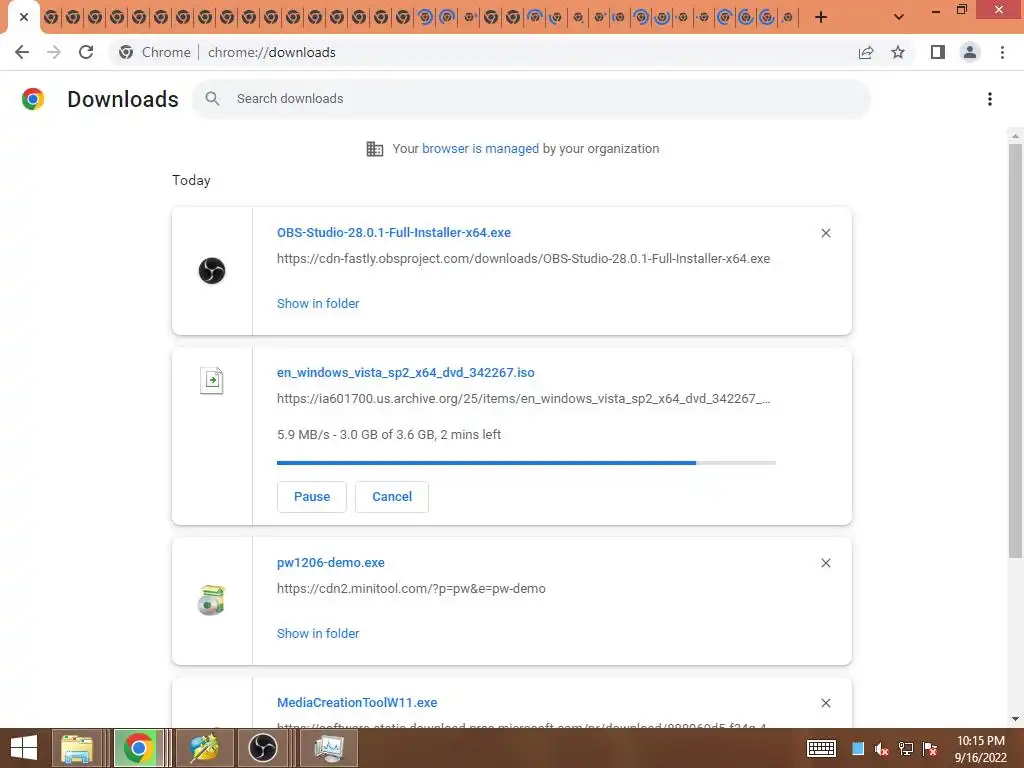The width and height of the screenshot is (1024, 768).
Task: Open OBS-Studio-28.0.1-Full-Installer-x64.exe file link
Action: (x=394, y=233)
